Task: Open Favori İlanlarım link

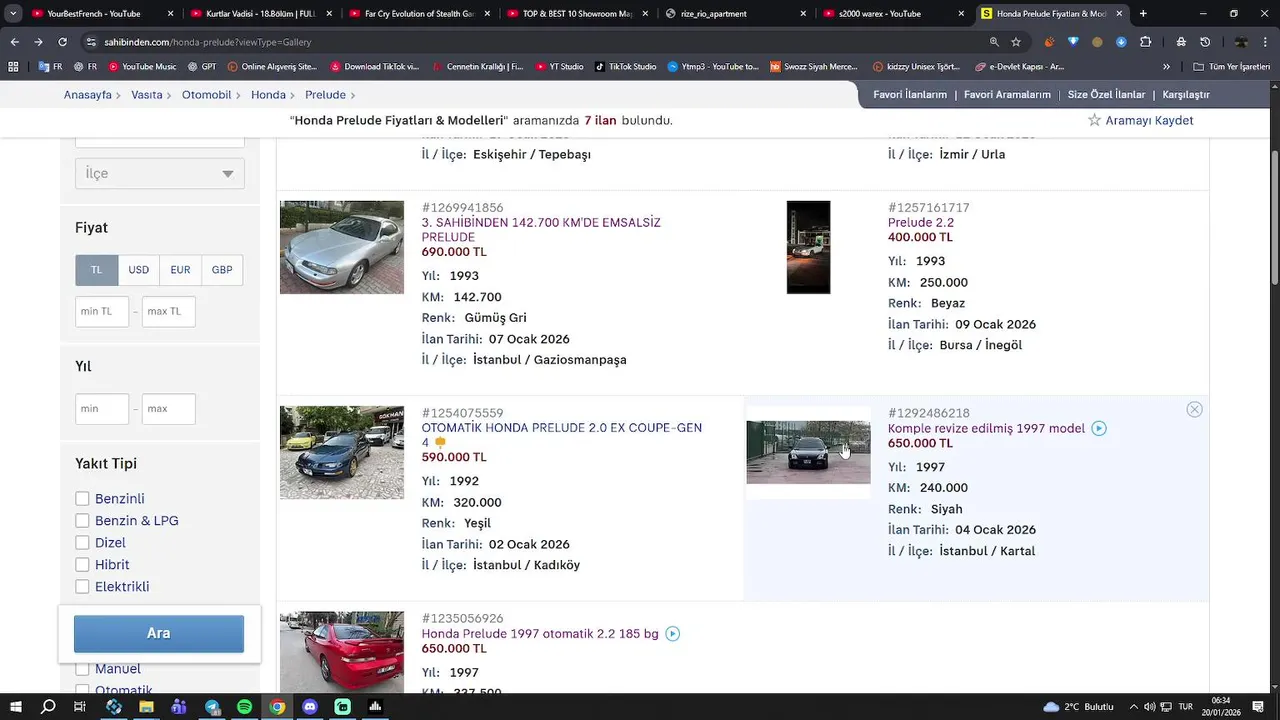Action: [910, 95]
